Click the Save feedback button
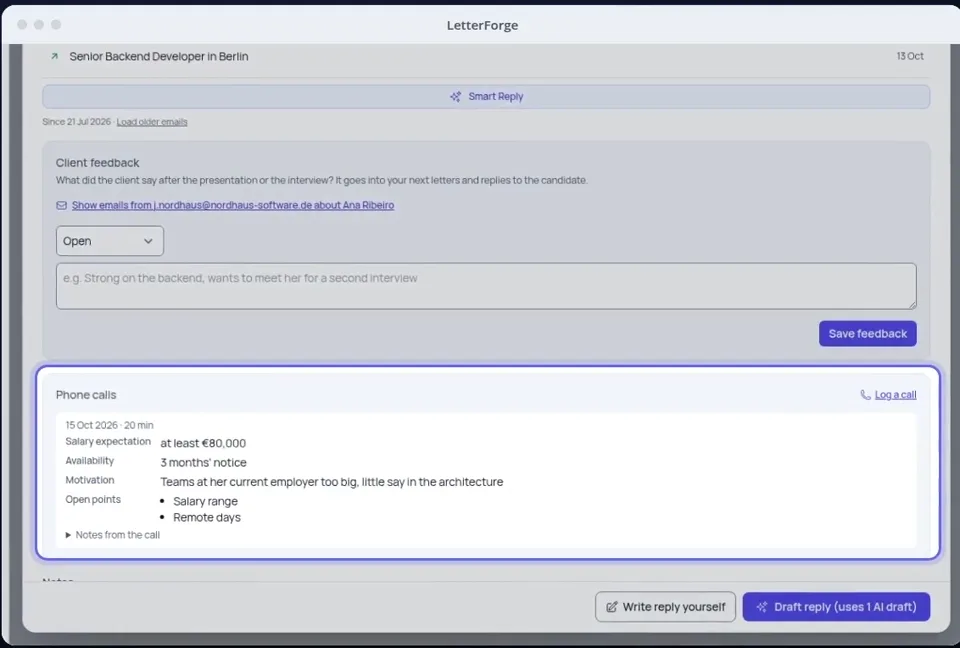Screen dimensions: 960x648 coord(868,334)
